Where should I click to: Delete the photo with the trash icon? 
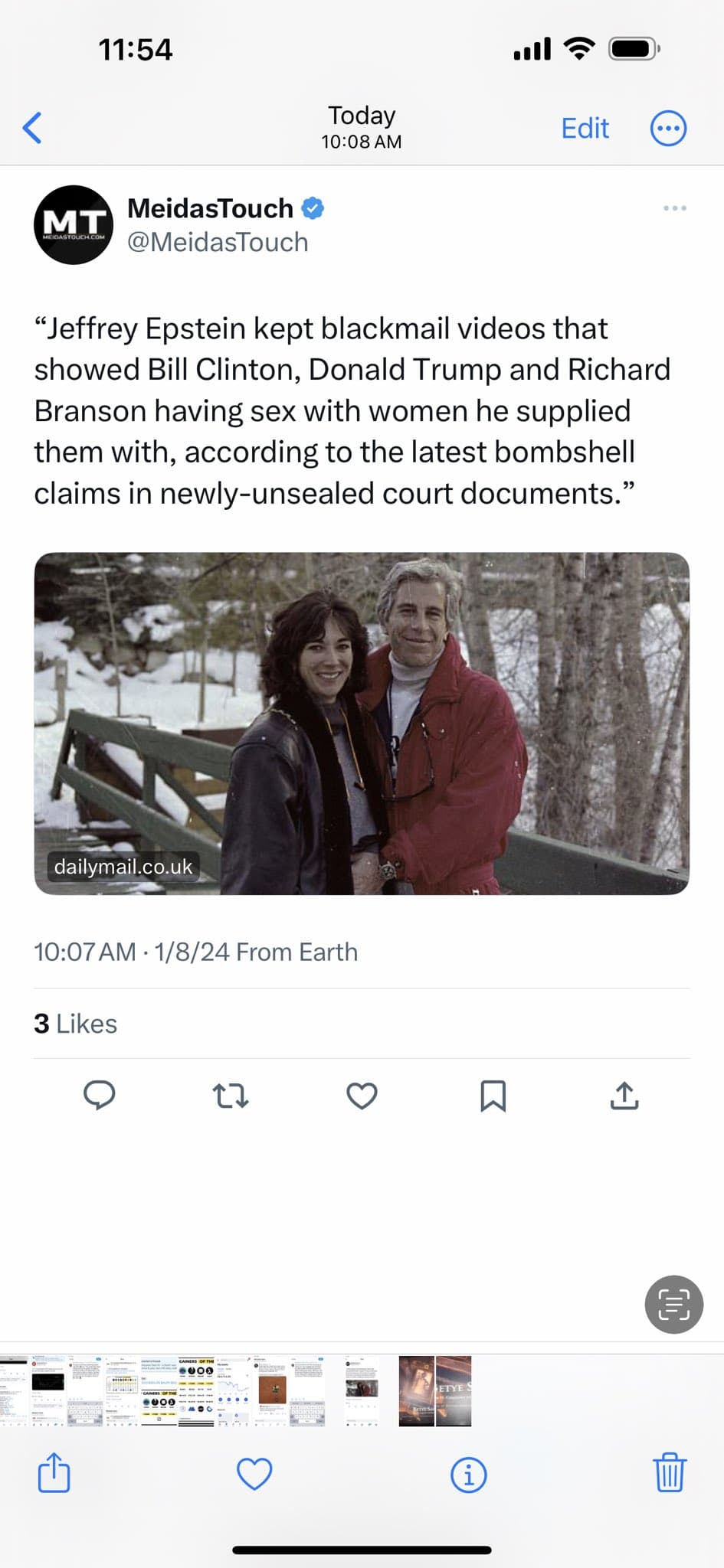669,1472
